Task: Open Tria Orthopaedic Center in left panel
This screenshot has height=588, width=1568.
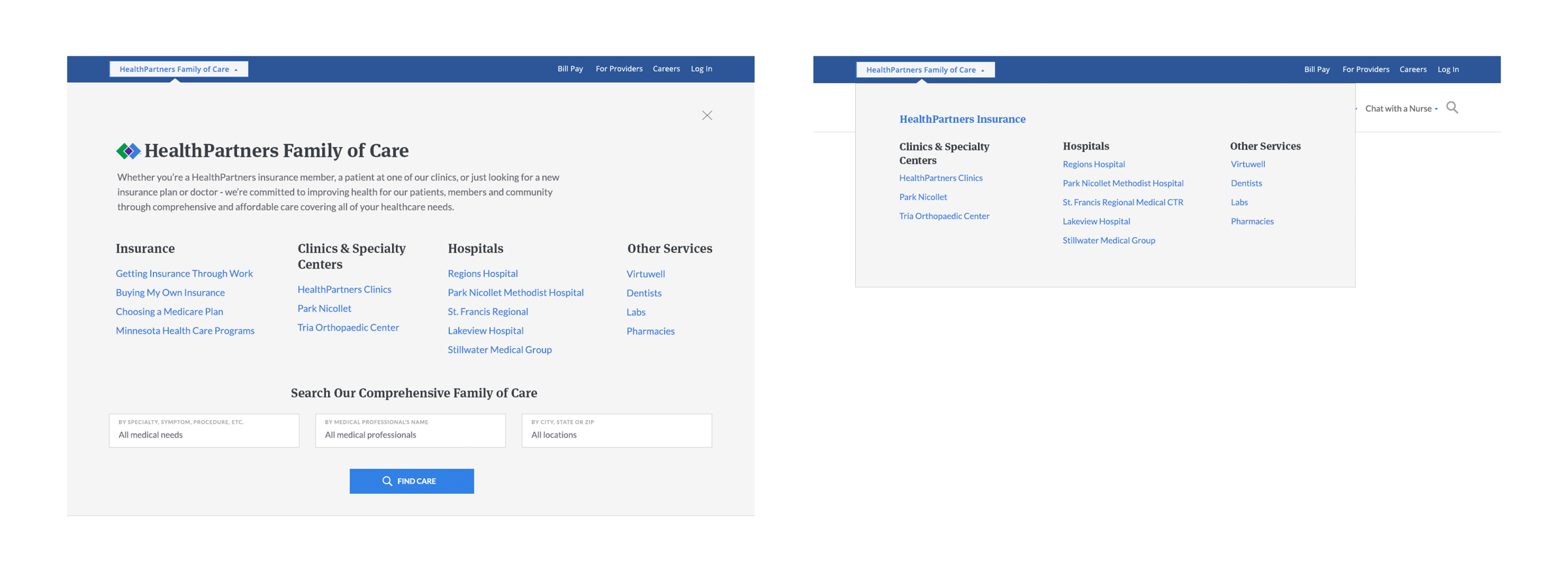Action: pyautogui.click(x=348, y=327)
